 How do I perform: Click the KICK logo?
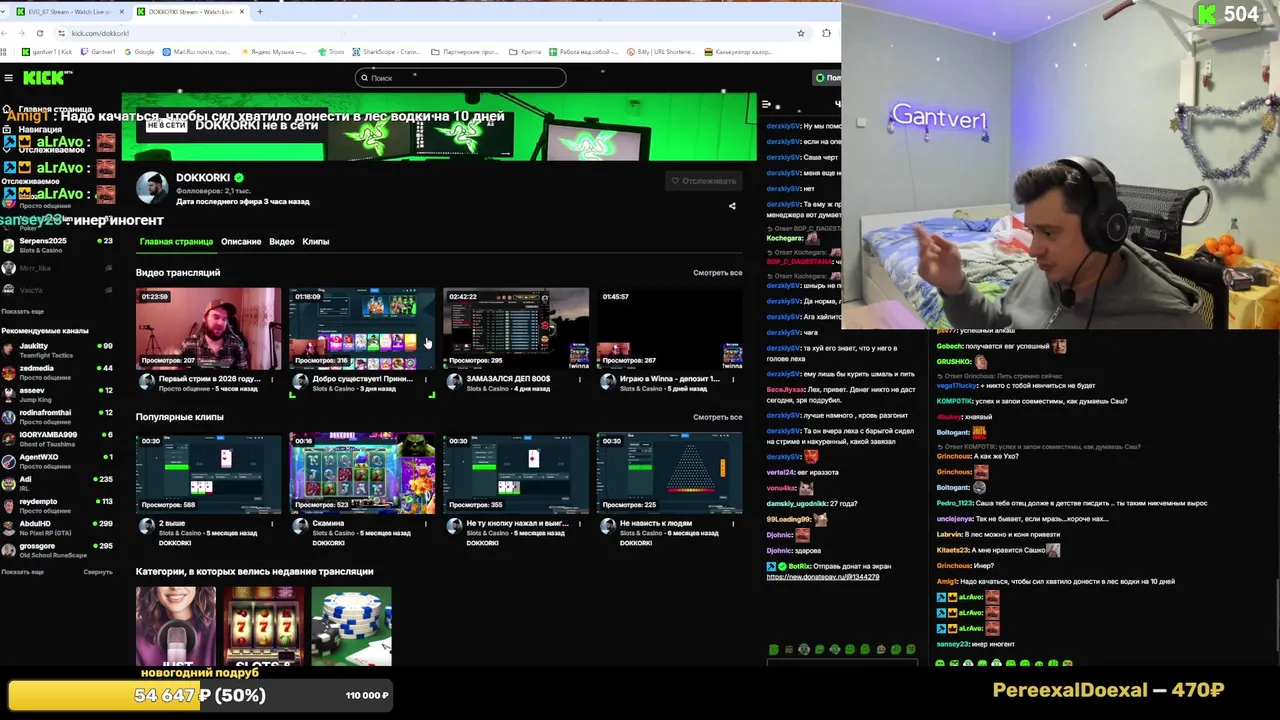tap(46, 78)
